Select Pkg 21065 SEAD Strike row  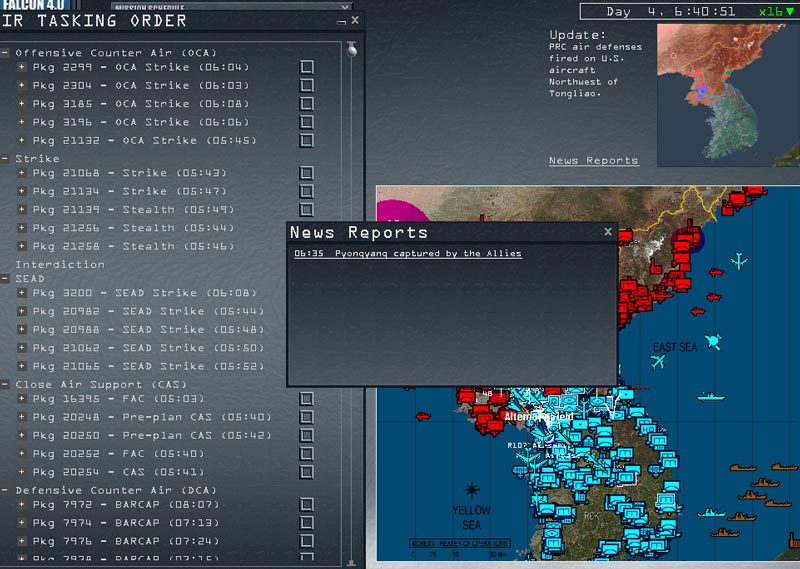point(148,366)
